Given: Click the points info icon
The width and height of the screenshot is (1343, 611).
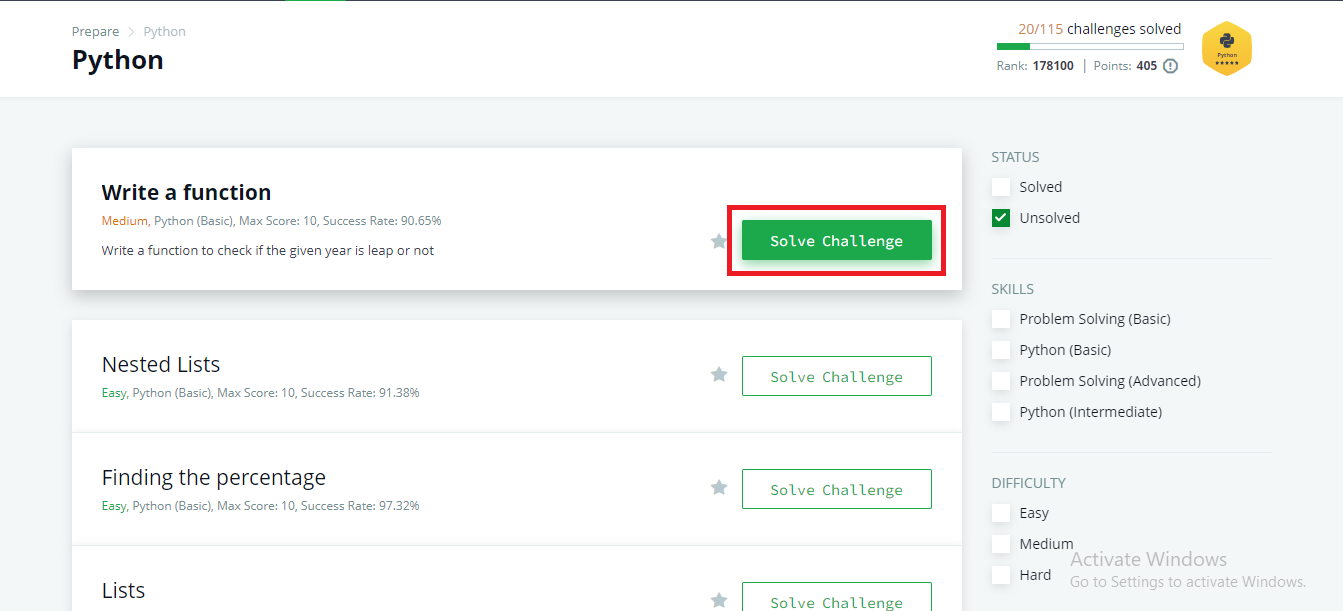Looking at the screenshot, I should point(1170,66).
